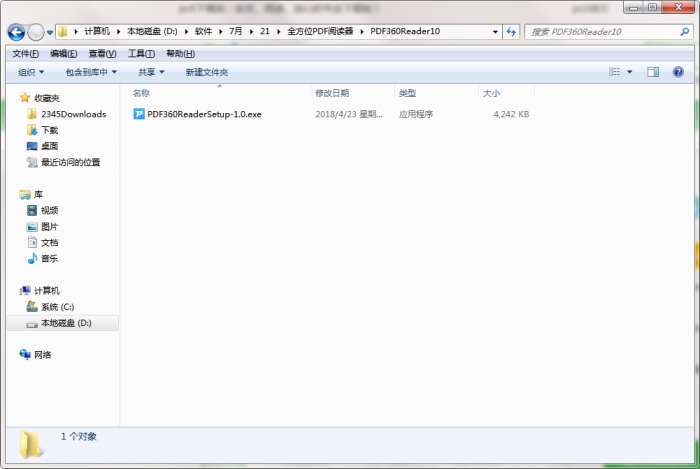This screenshot has width=700, height=469.
Task: Select 下载 in the navigation pane
Action: pos(50,130)
